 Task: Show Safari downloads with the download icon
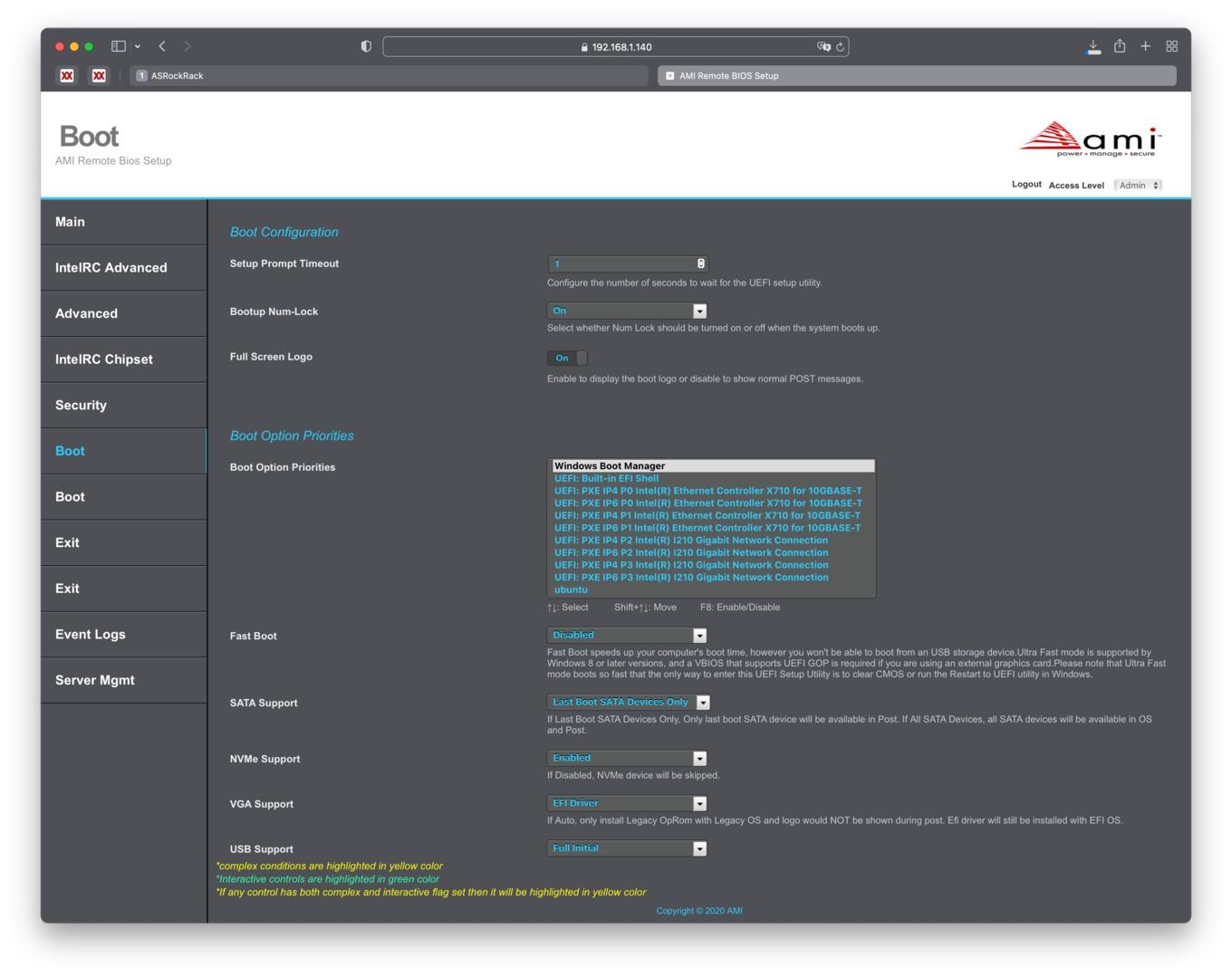click(x=1093, y=46)
